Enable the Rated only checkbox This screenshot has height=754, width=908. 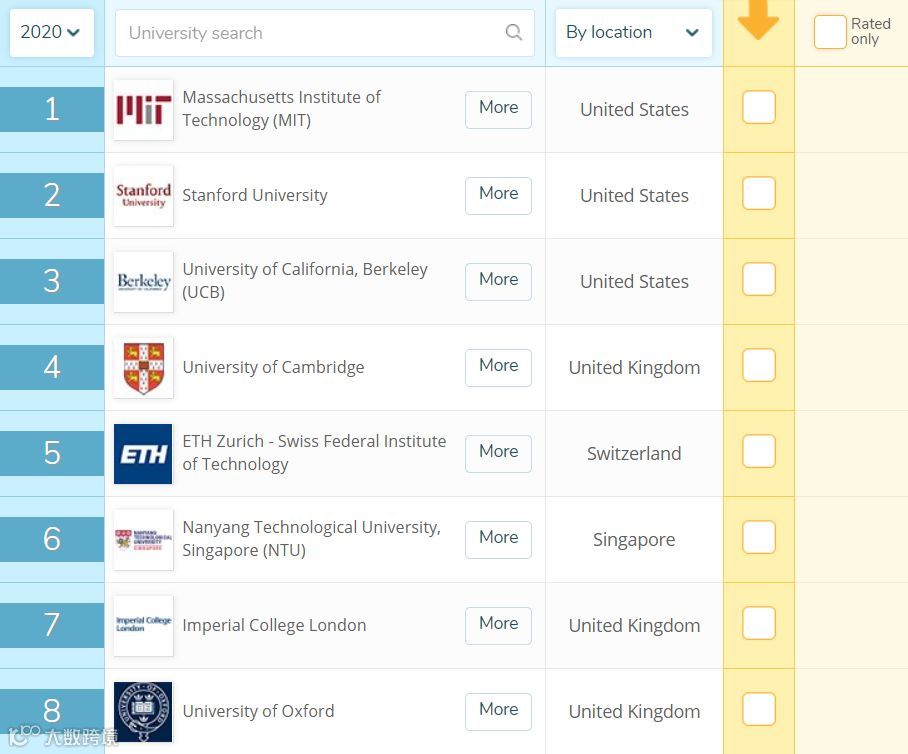[830, 32]
